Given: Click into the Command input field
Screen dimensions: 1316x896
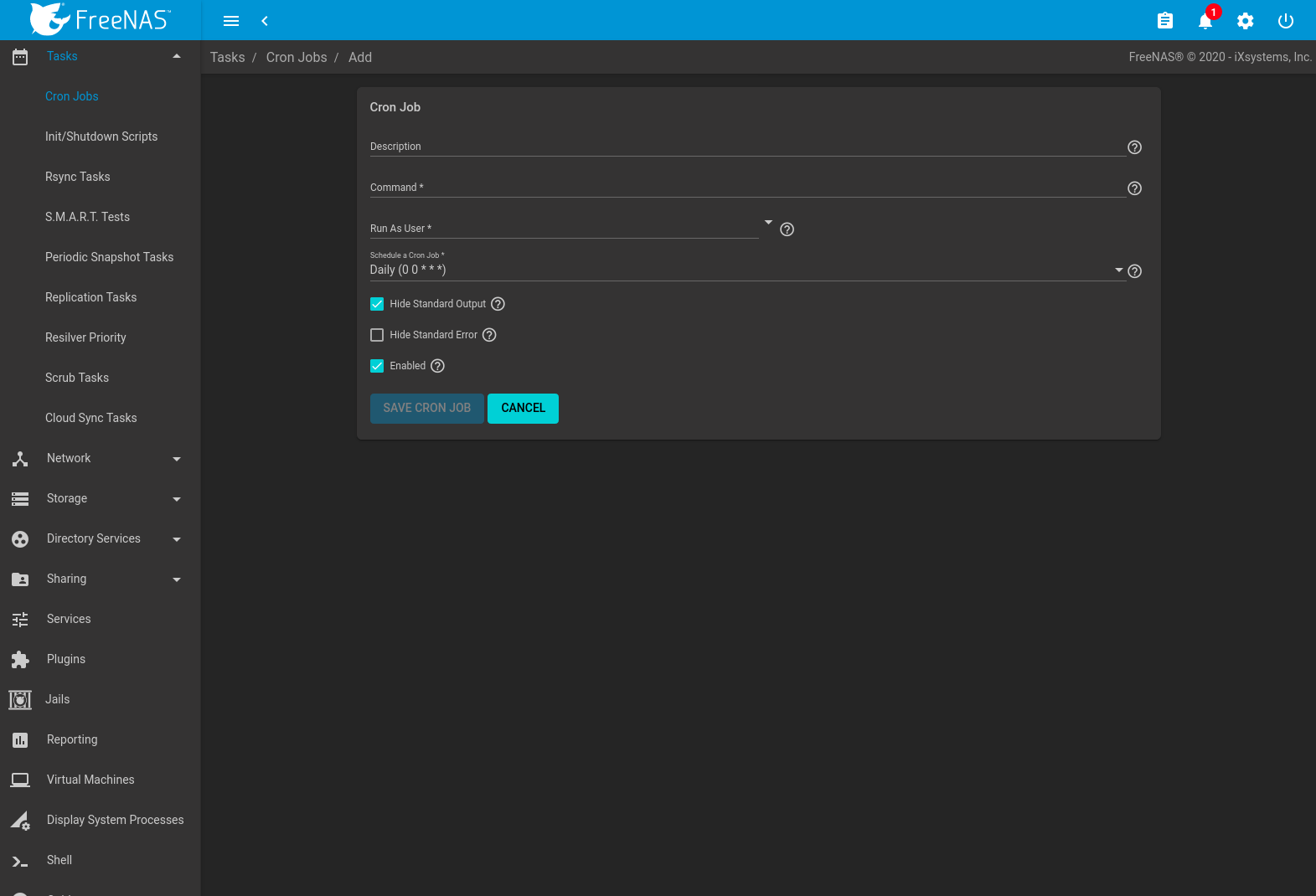Looking at the screenshot, I should tap(746, 188).
